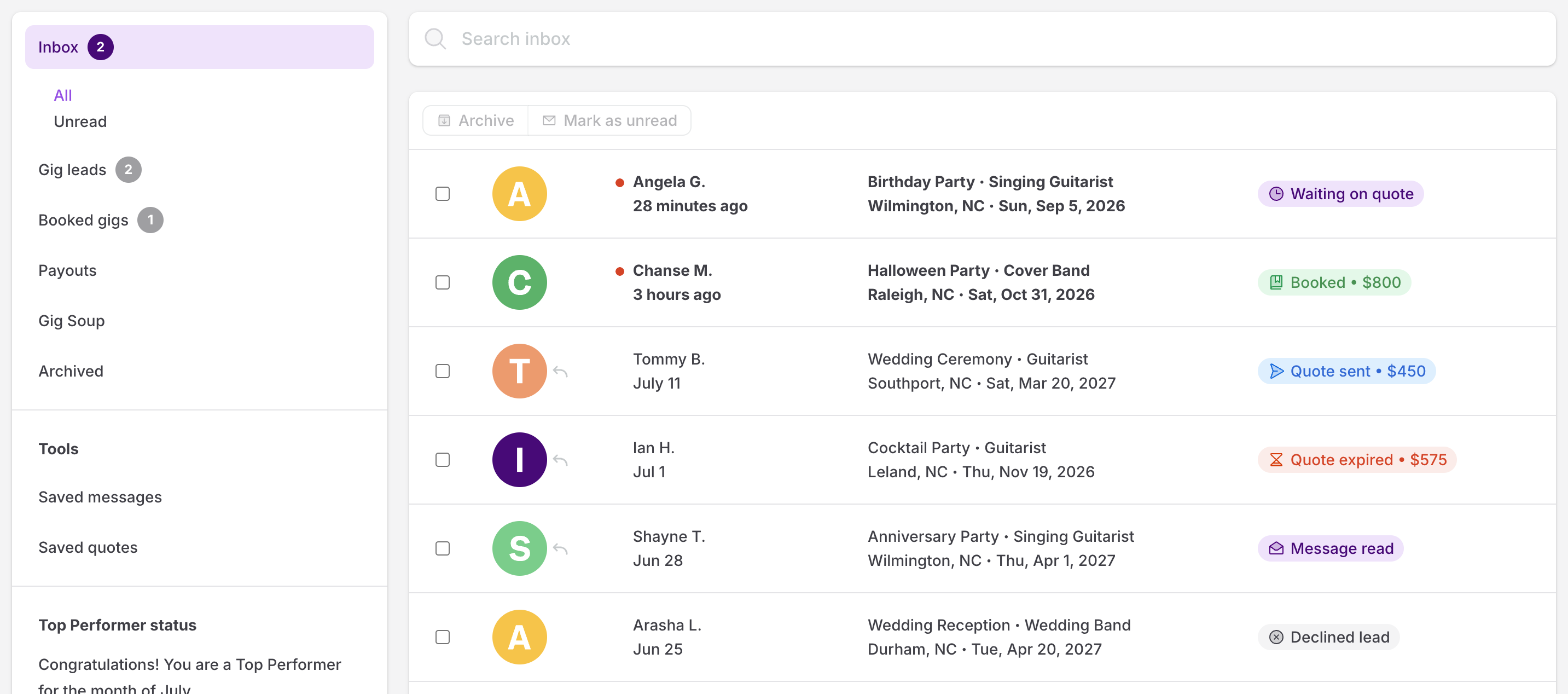Click the Declined lead status badge
Viewport: 1568px width, 694px height.
pos(1329,637)
